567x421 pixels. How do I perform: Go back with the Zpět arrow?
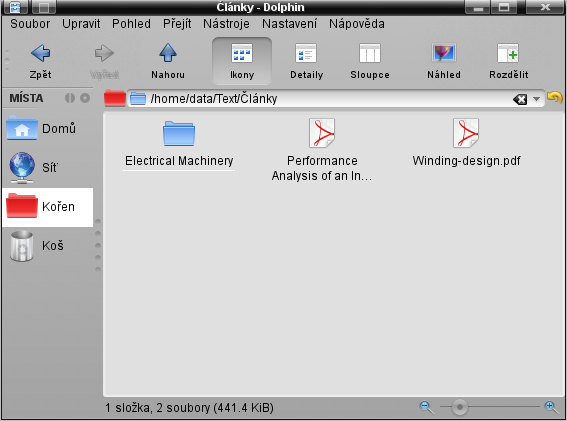pos(40,54)
